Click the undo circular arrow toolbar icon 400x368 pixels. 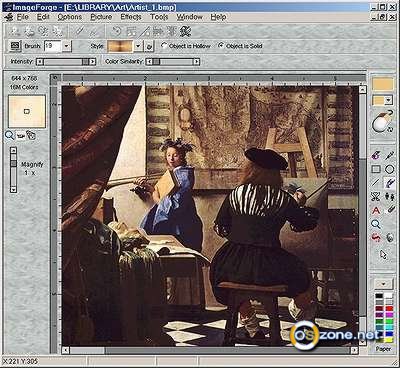pos(117,31)
